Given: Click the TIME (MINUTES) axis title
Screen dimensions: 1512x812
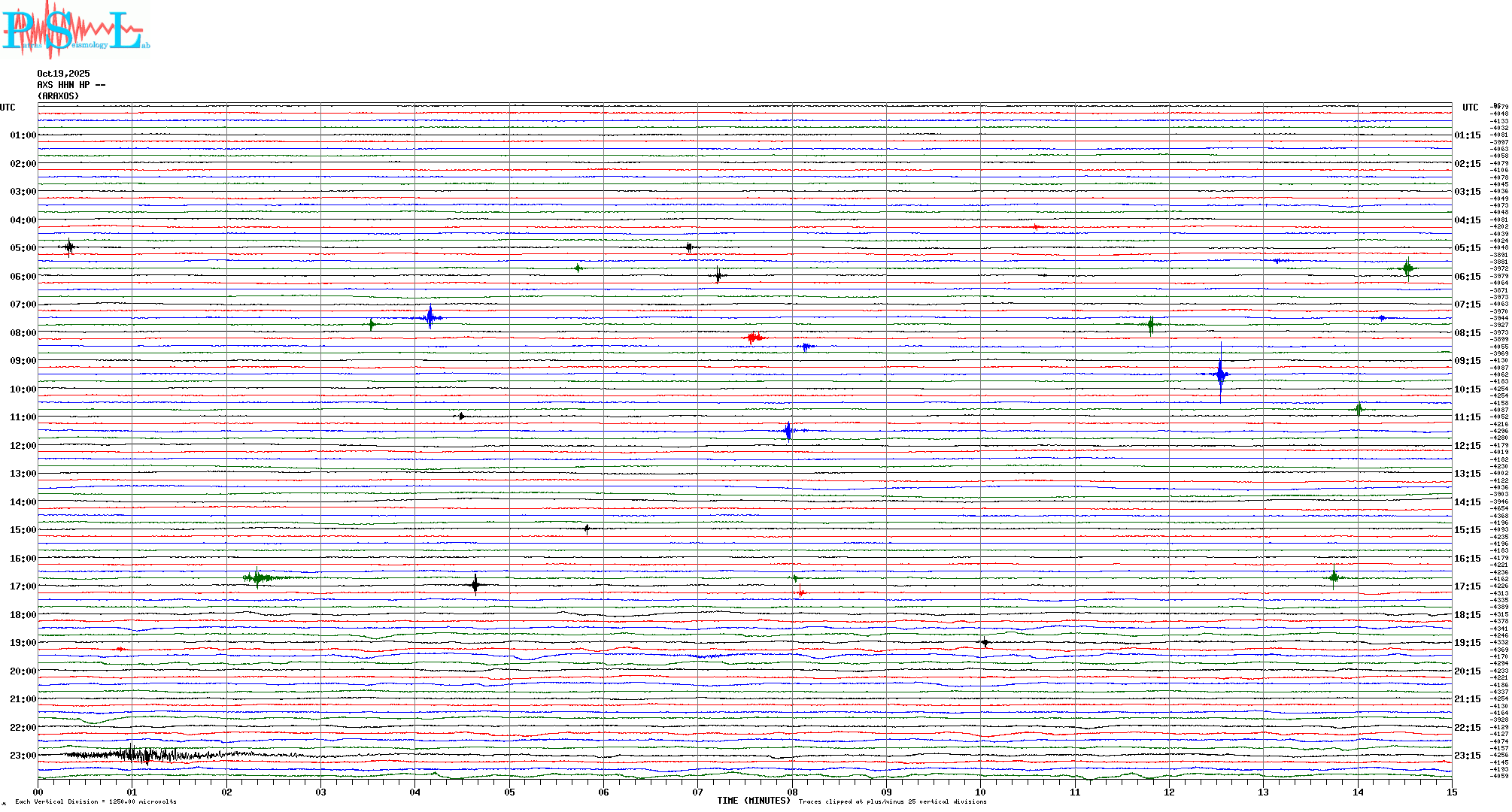Looking at the screenshot, I should coord(753,801).
